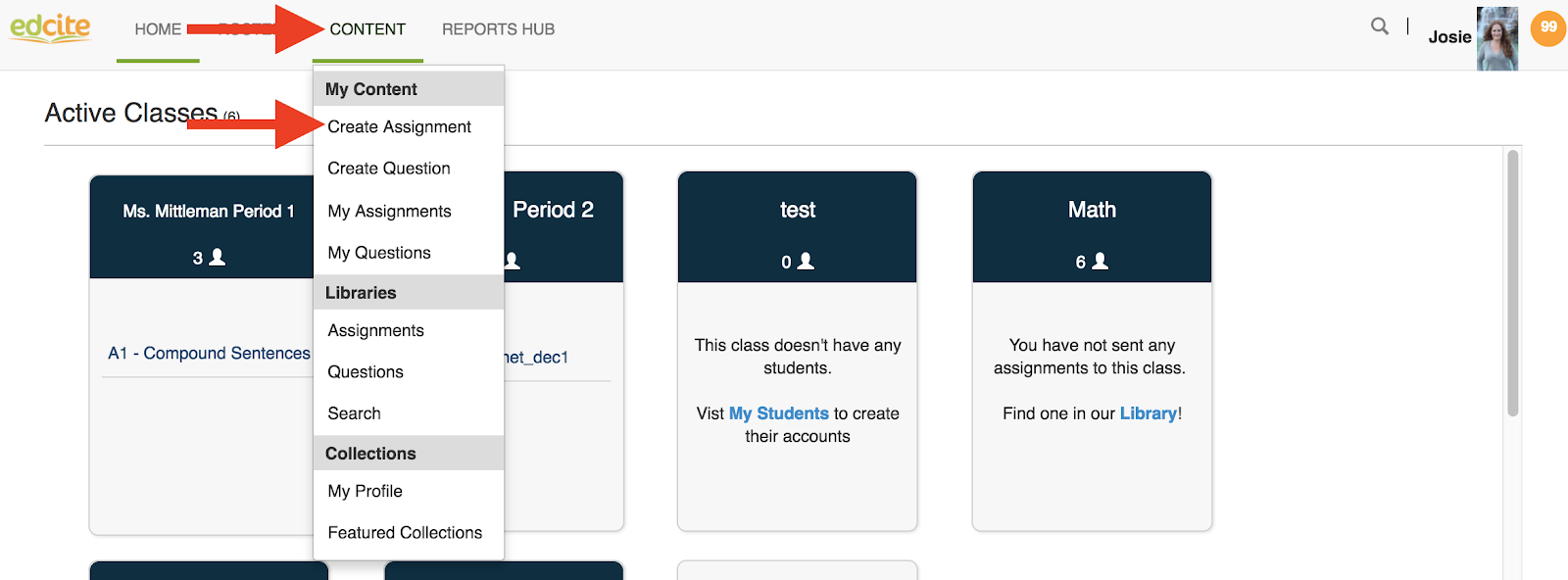The width and height of the screenshot is (1568, 580).
Task: Open Featured Collections in menu
Action: (405, 533)
